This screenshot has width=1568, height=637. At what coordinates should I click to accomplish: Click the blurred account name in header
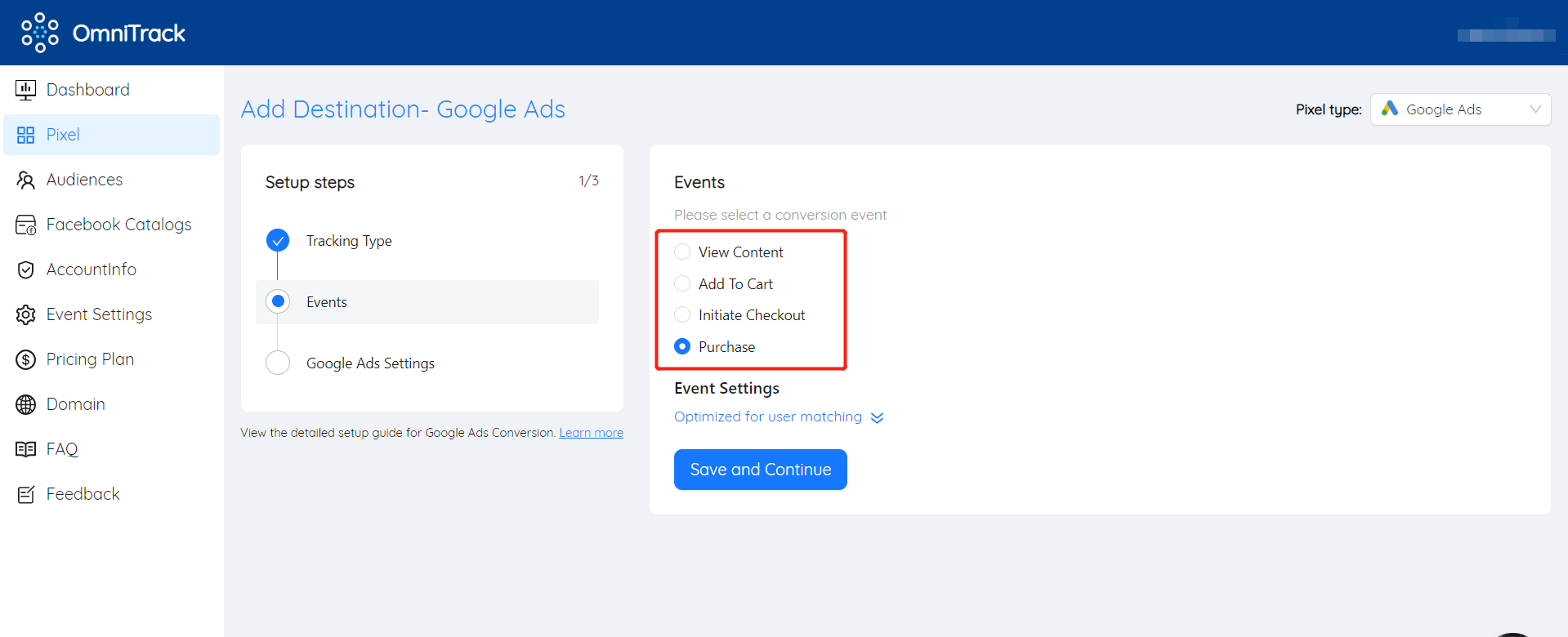point(1506,35)
